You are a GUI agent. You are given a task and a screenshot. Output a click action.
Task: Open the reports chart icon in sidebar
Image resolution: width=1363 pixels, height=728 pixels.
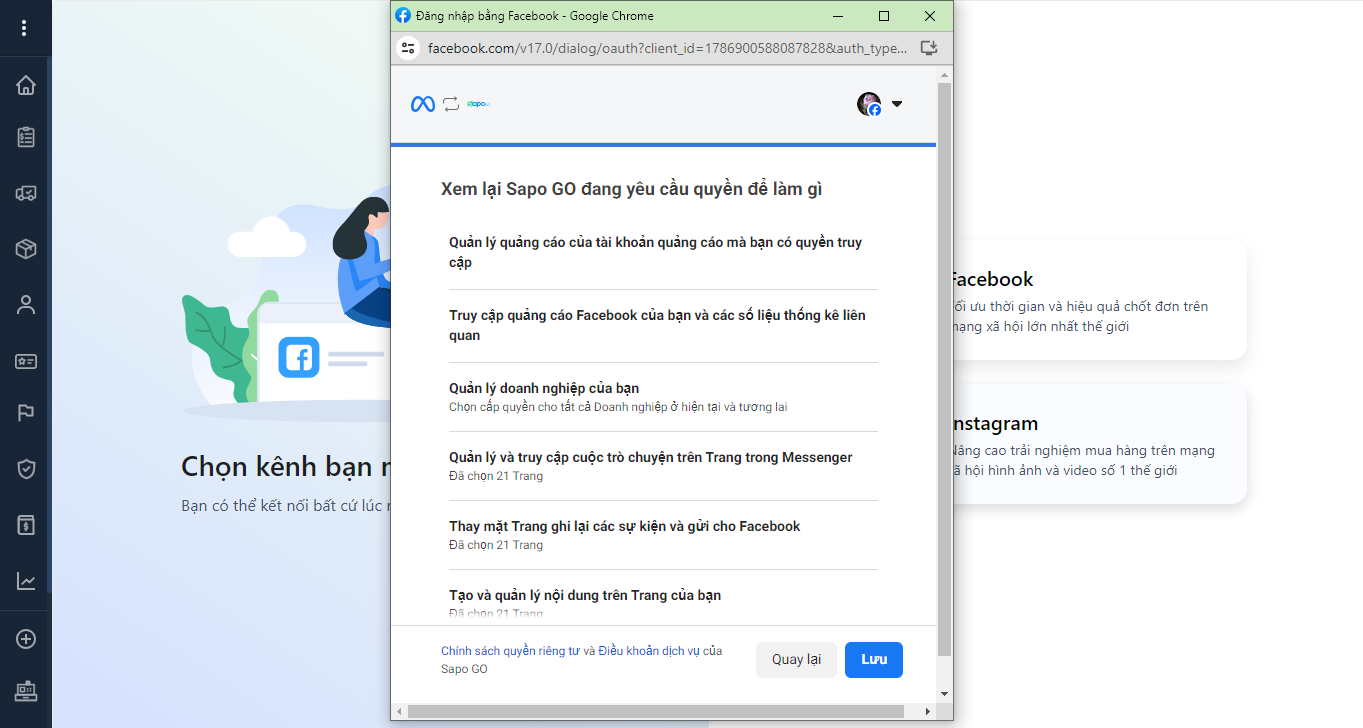pyautogui.click(x=26, y=580)
